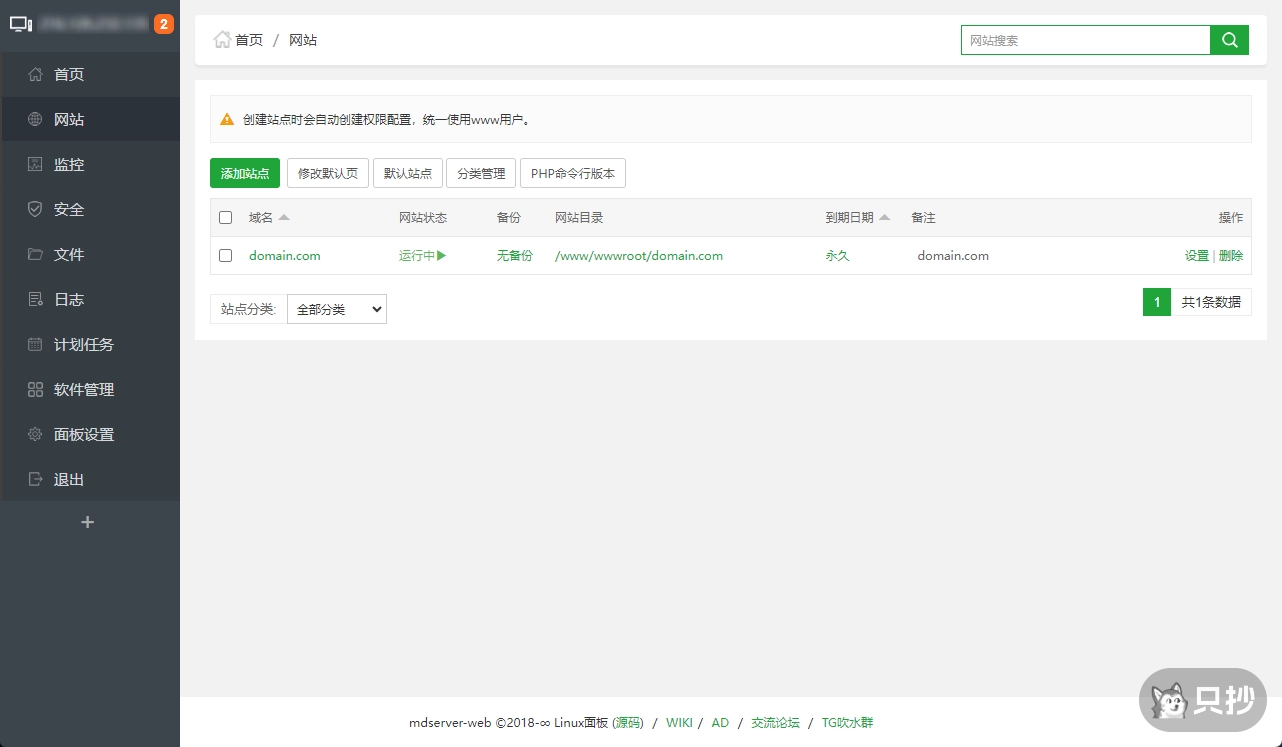The width and height of the screenshot is (1282, 747).
Task: Open the 全部分类 site classification dropdown
Action: tap(337, 309)
